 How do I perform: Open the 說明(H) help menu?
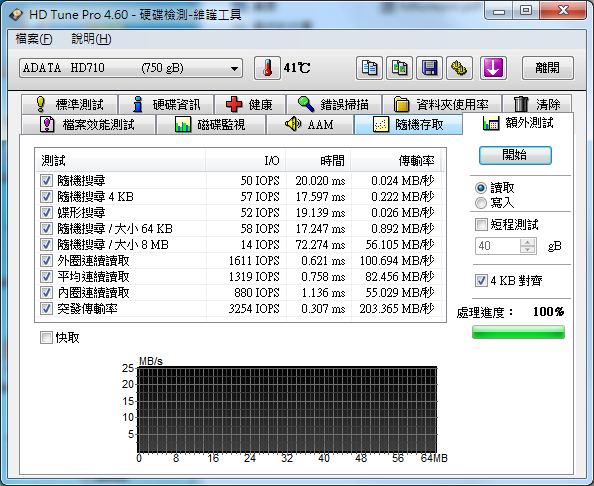91,39
